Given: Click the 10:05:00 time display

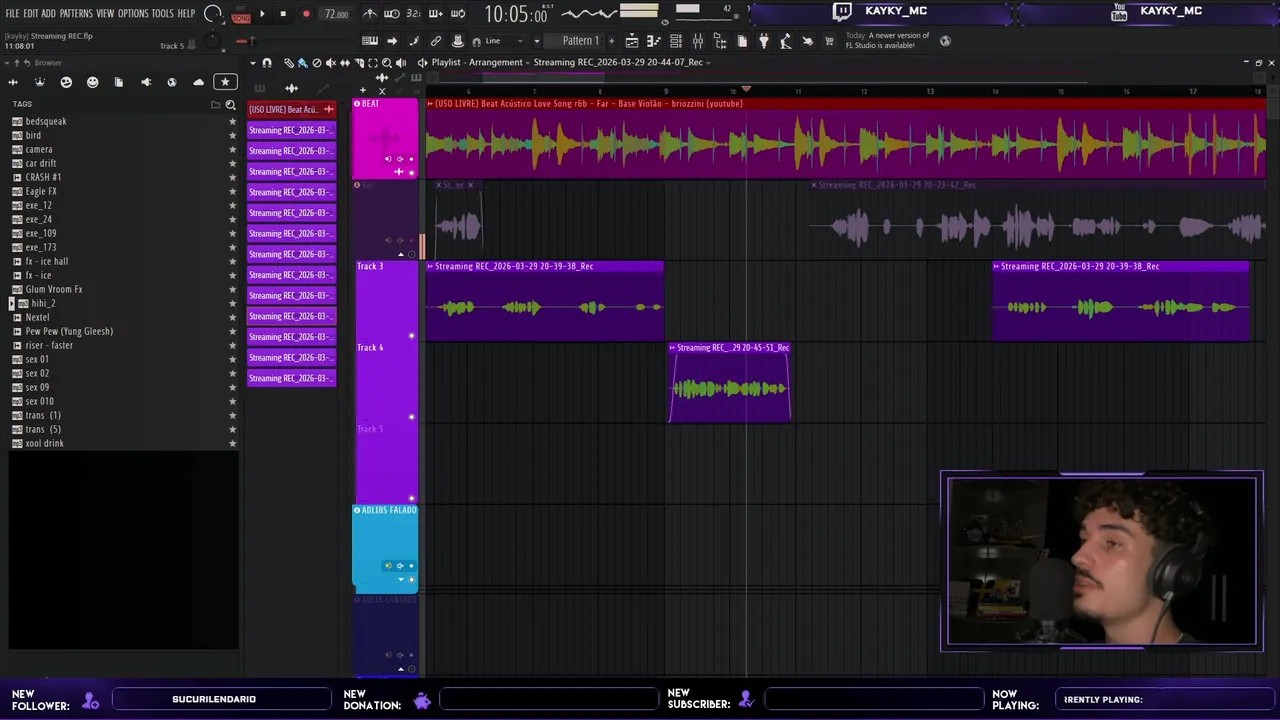Looking at the screenshot, I should [516, 15].
